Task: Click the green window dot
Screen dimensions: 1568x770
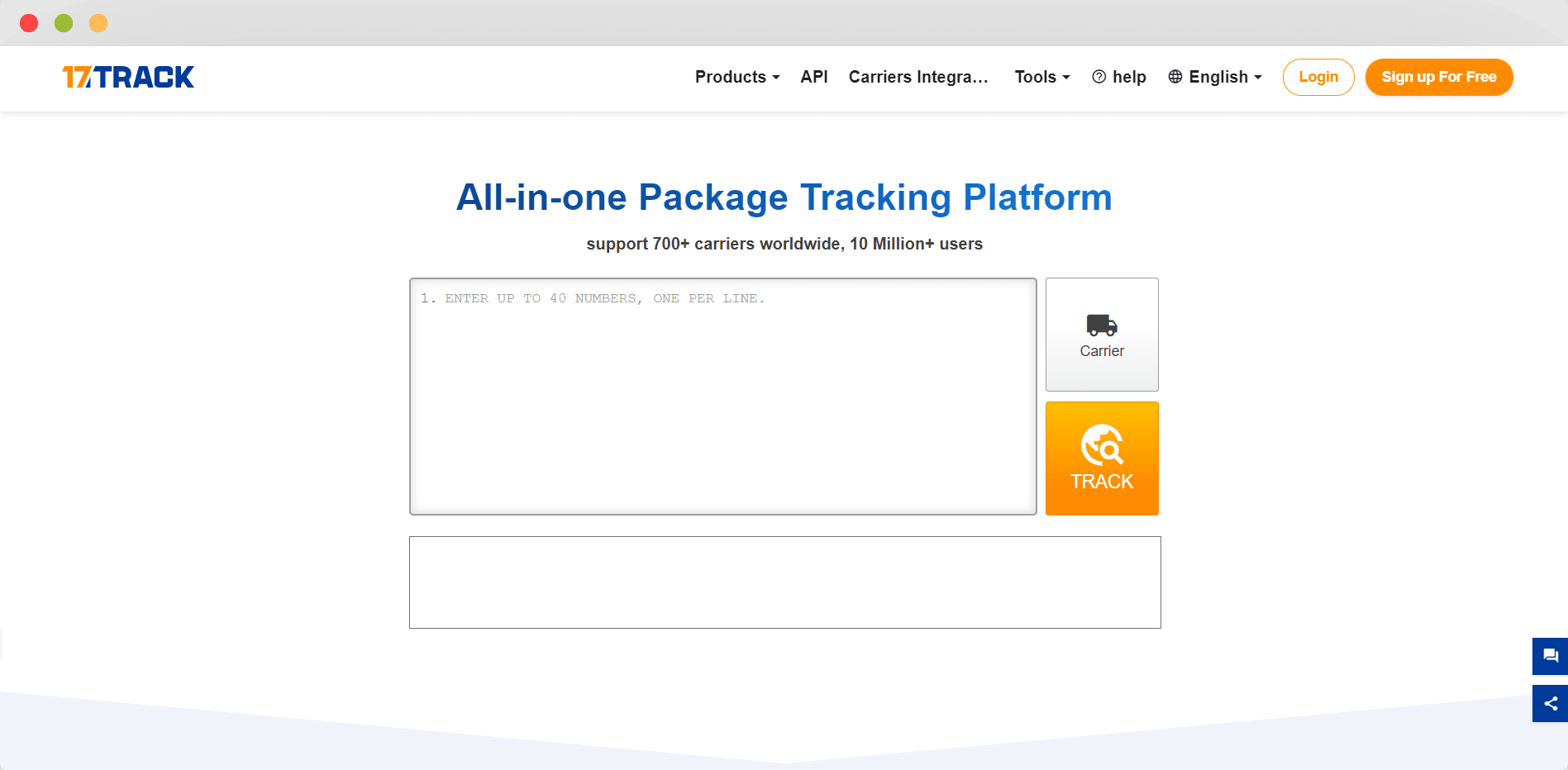Action: pyautogui.click(x=64, y=23)
